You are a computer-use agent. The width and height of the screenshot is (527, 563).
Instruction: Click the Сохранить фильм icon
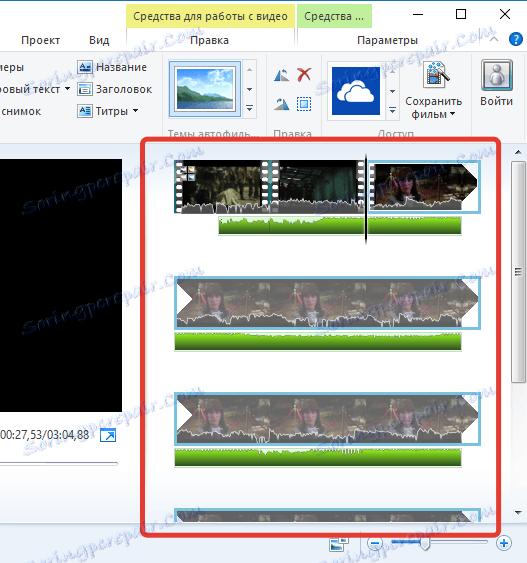click(436, 75)
